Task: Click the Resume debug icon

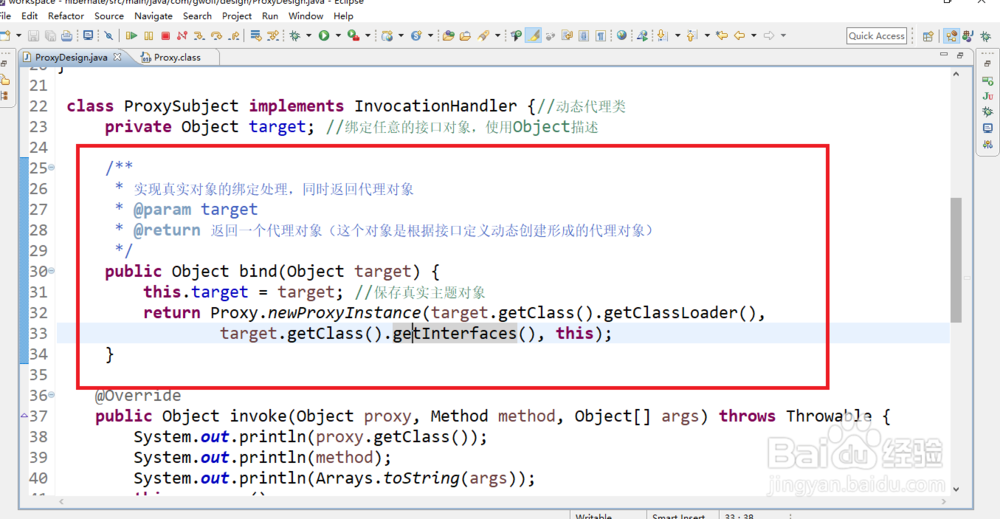Action: pos(131,36)
